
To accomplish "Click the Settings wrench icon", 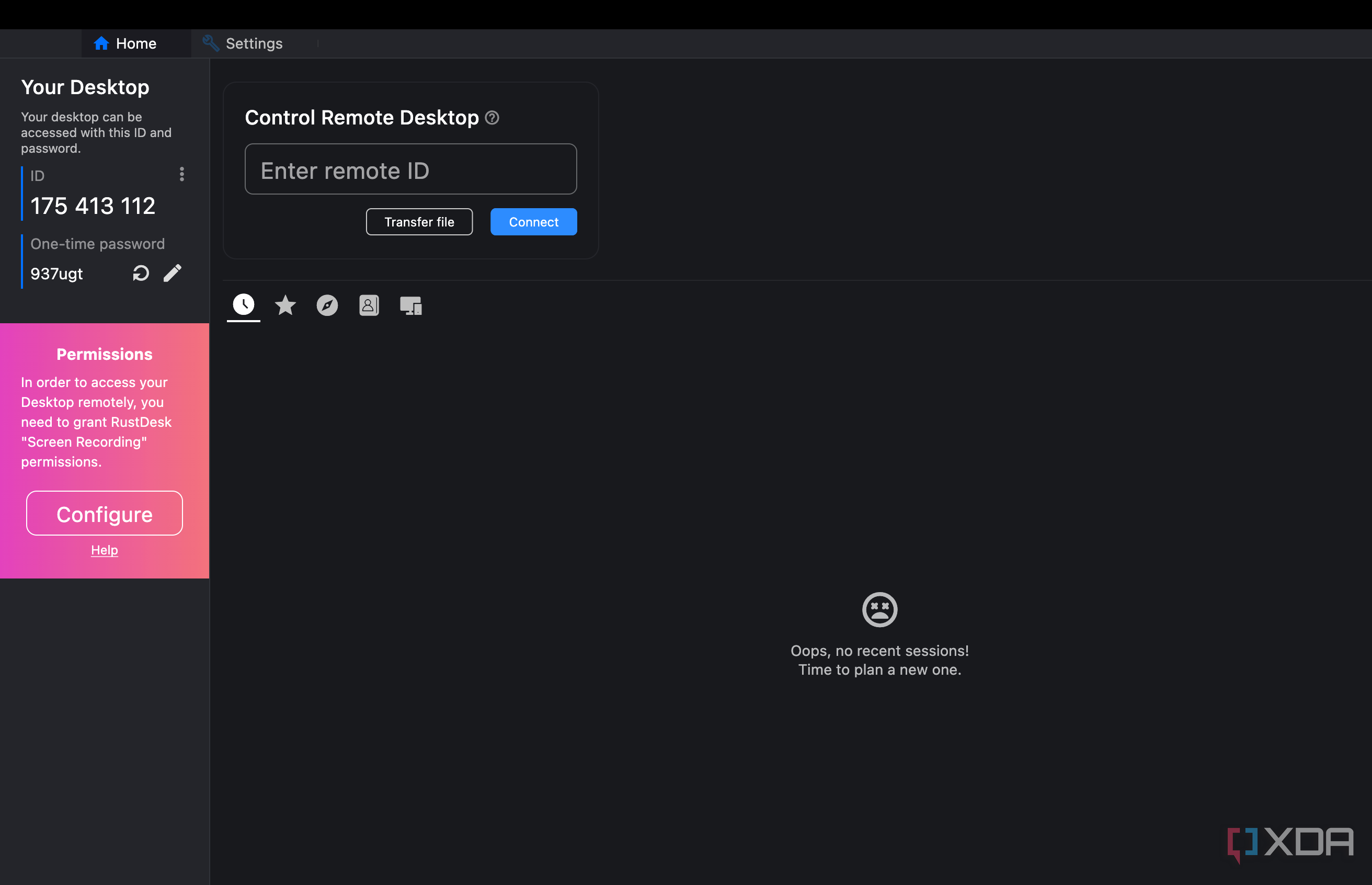I will (211, 43).
